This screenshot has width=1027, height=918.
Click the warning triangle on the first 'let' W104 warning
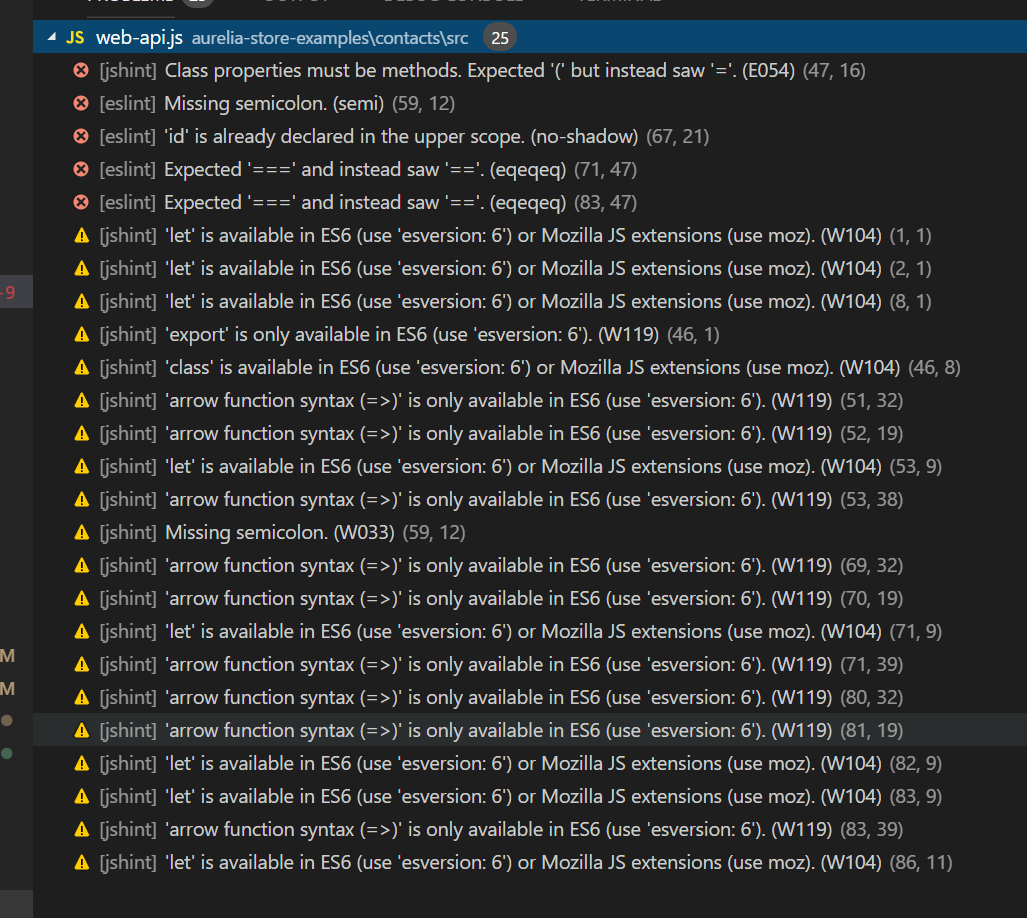tap(81, 235)
